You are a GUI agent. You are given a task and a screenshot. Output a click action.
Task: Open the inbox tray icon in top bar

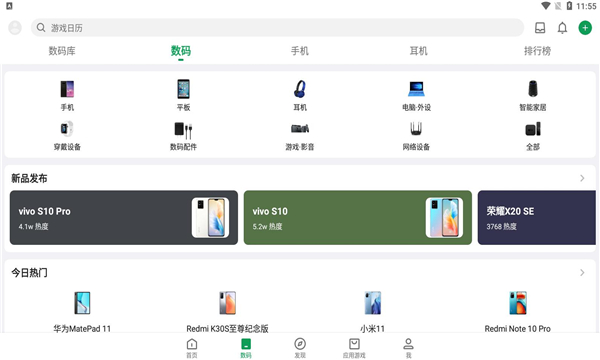[540, 28]
